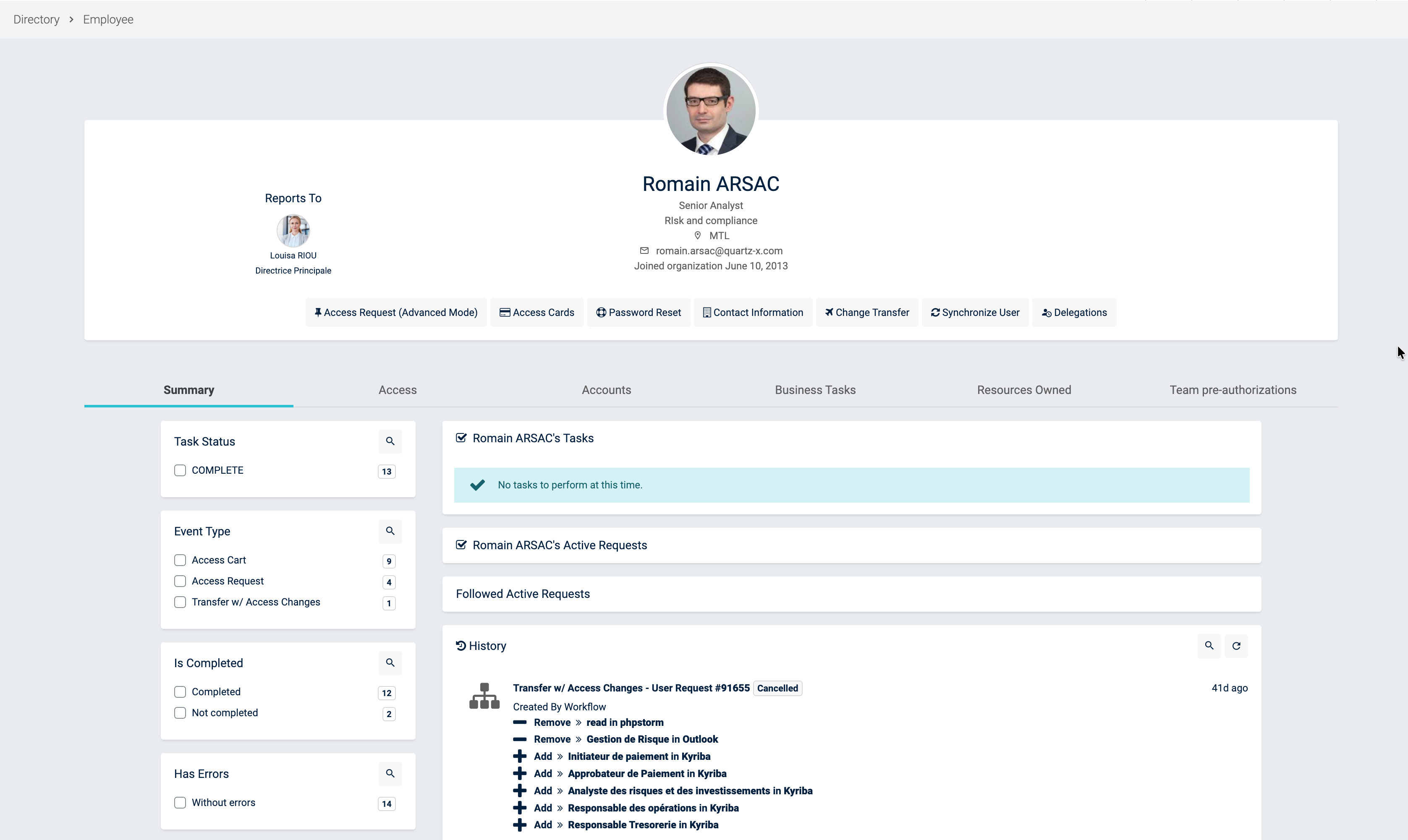Tick the Access Cart event type
This screenshot has width=1408, height=840.
(x=180, y=560)
